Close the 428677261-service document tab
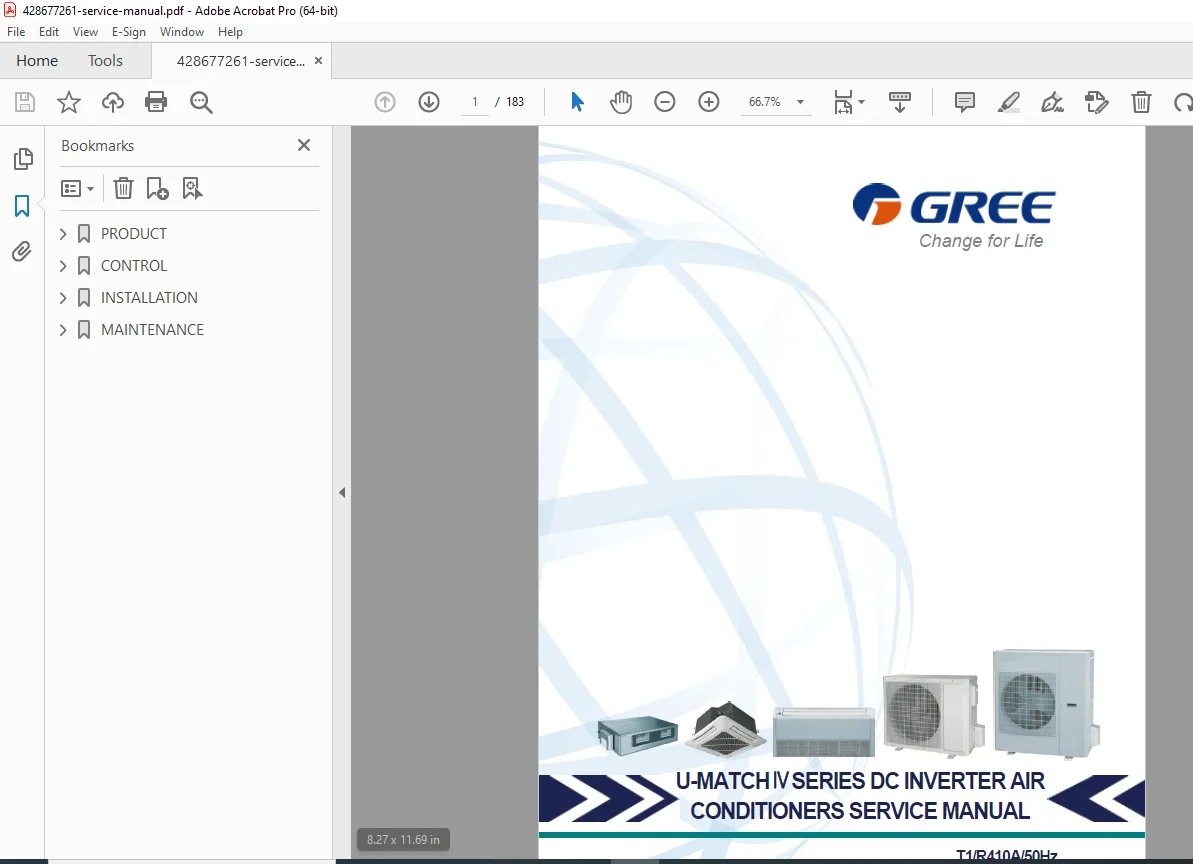This screenshot has height=864, width=1193. (318, 61)
